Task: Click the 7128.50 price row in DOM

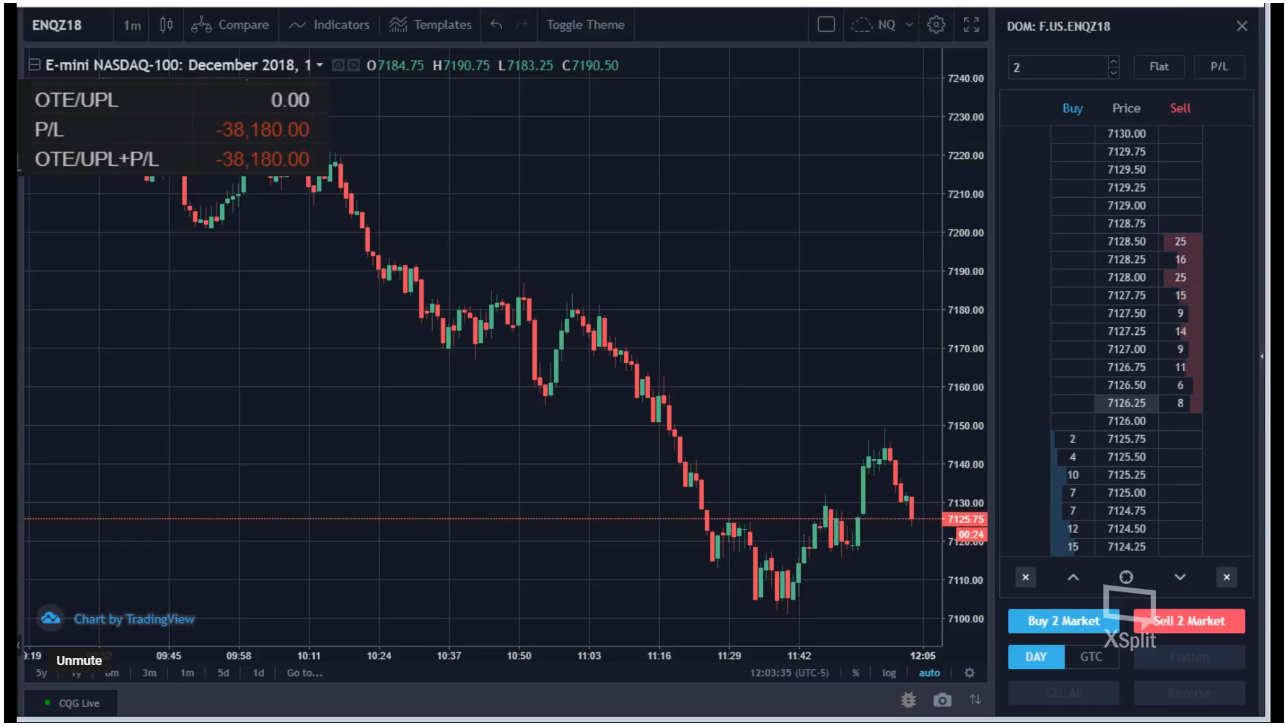Action: tap(1127, 241)
